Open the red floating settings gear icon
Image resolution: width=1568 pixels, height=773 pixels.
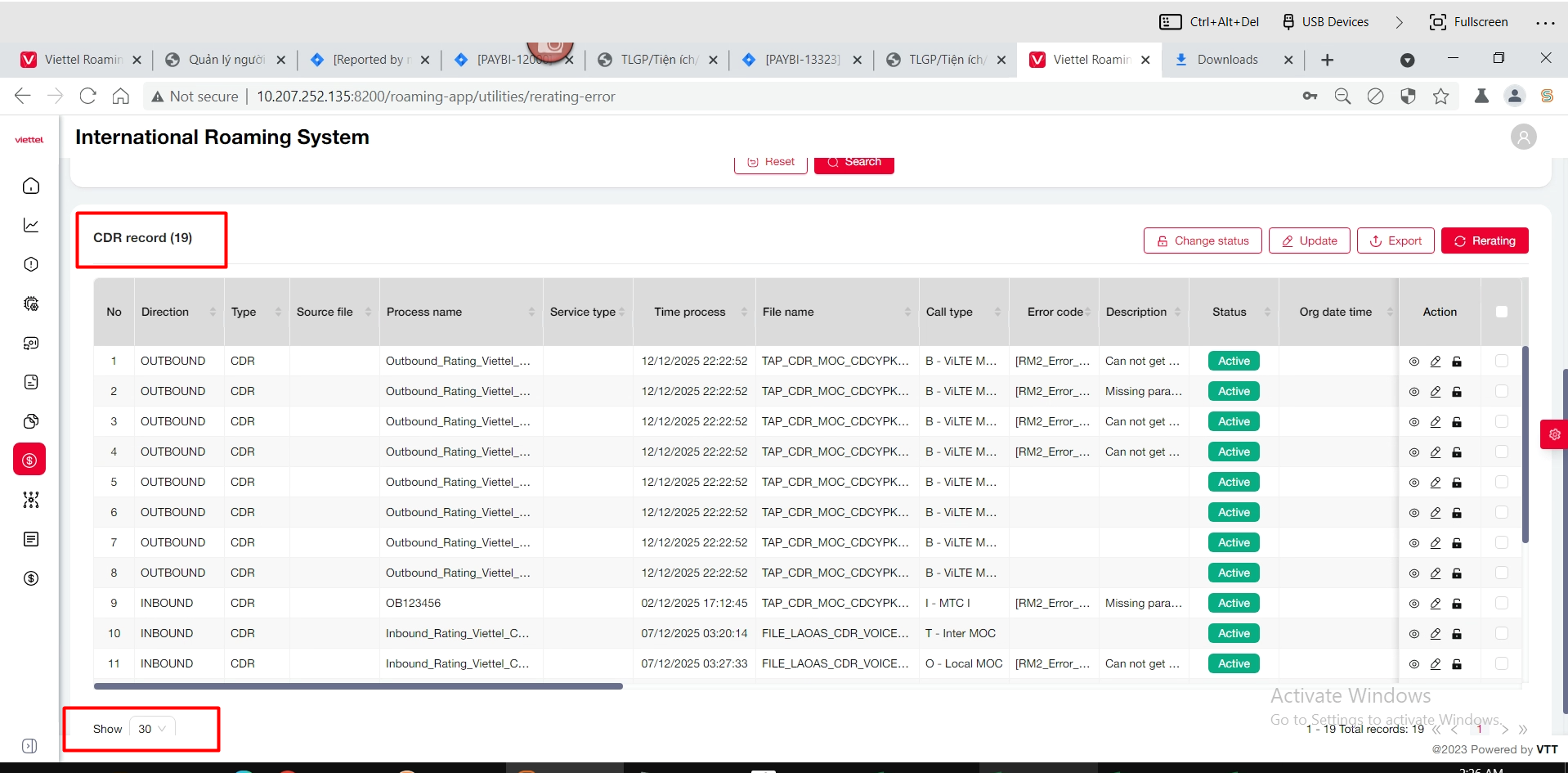tap(1554, 434)
